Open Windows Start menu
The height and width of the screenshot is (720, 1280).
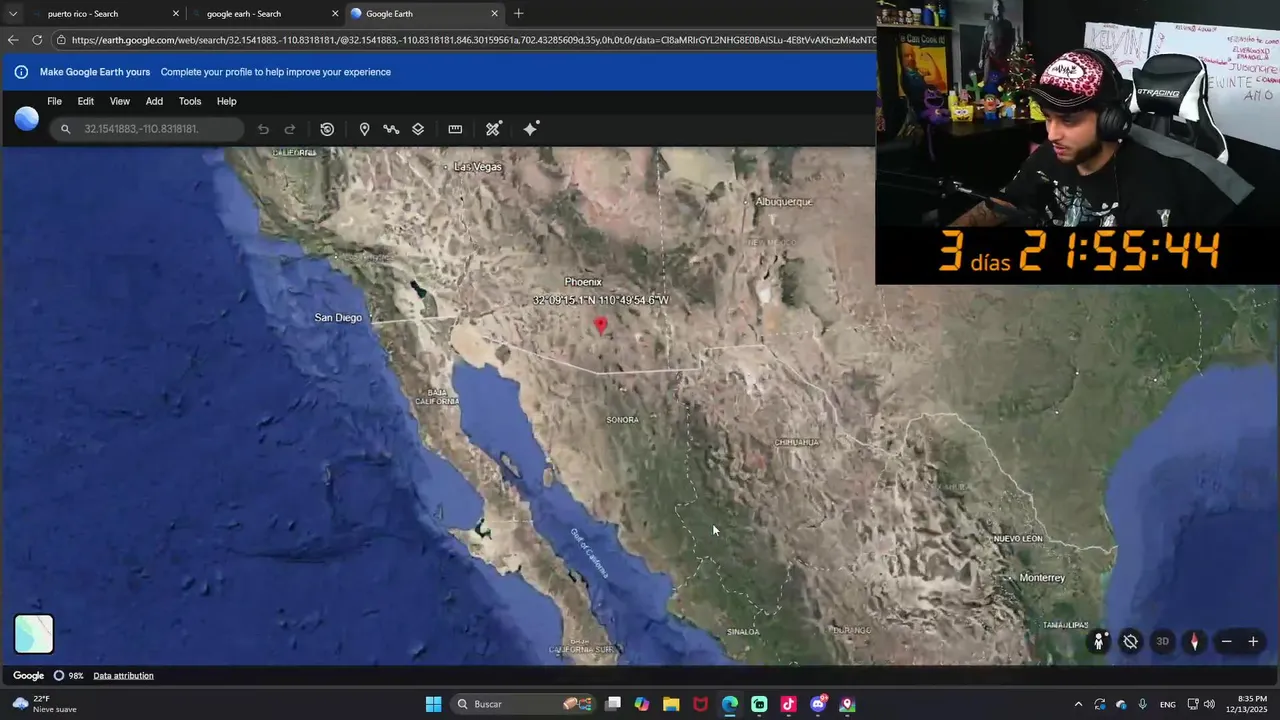pyautogui.click(x=433, y=704)
